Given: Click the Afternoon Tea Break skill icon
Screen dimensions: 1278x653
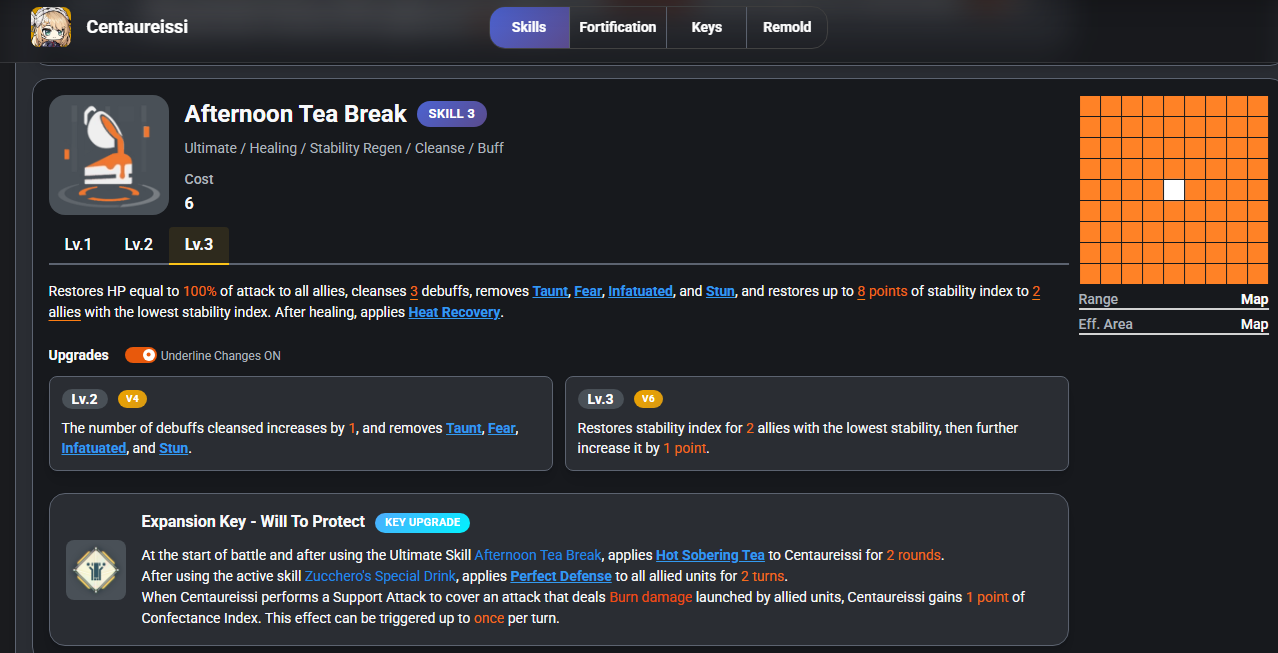Looking at the screenshot, I should [109, 155].
